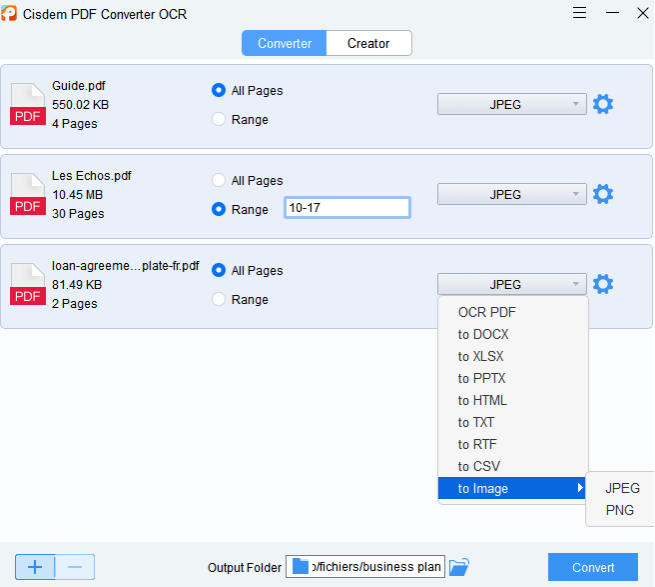Click the loan-agreement PDF file icon
Image resolution: width=655 pixels, height=587 pixels.
28,284
